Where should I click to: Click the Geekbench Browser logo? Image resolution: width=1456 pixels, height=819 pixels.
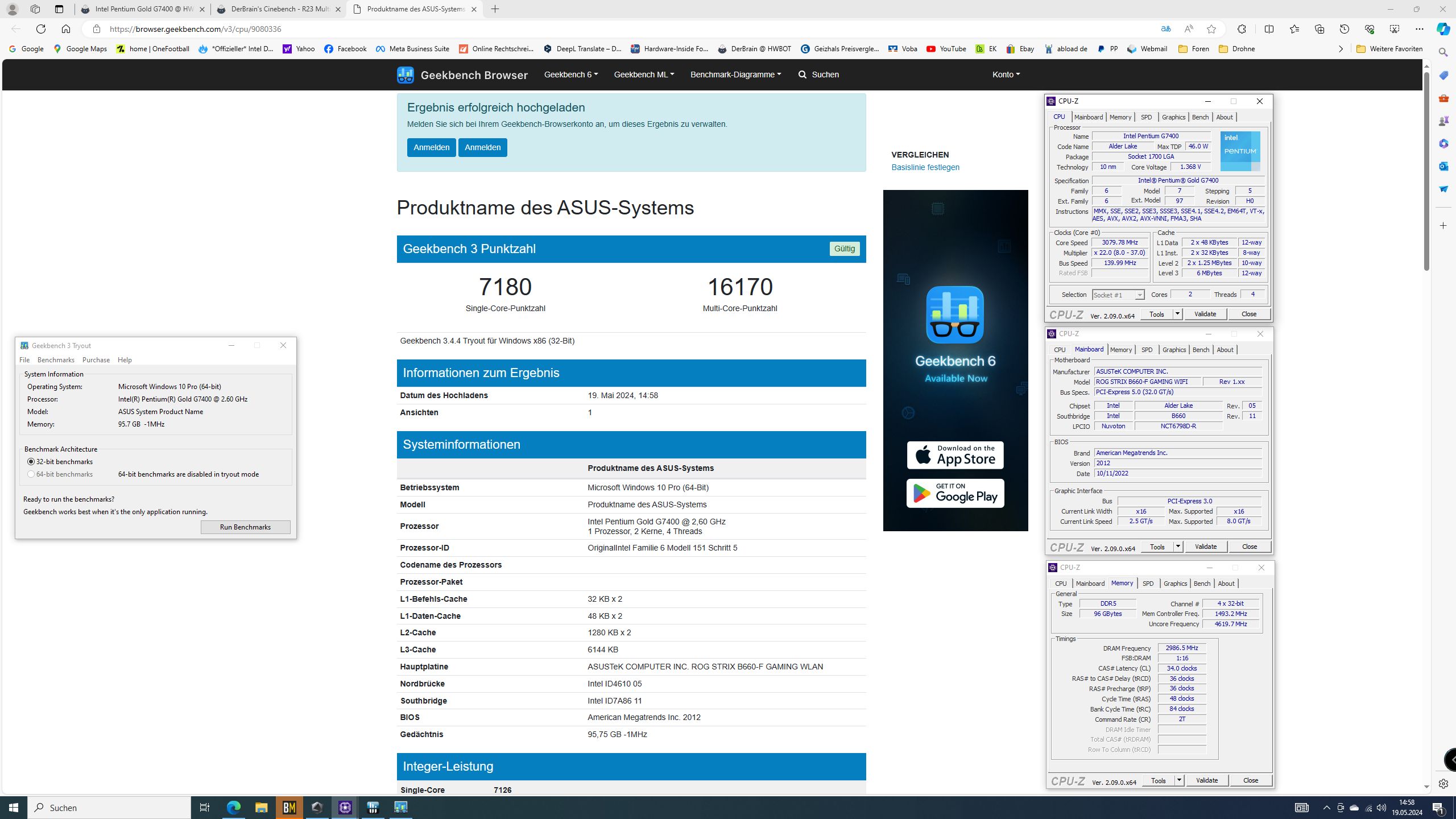[x=462, y=75]
